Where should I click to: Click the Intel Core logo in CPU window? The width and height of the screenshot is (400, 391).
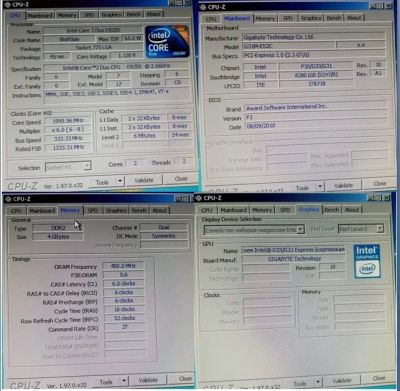[x=167, y=42]
